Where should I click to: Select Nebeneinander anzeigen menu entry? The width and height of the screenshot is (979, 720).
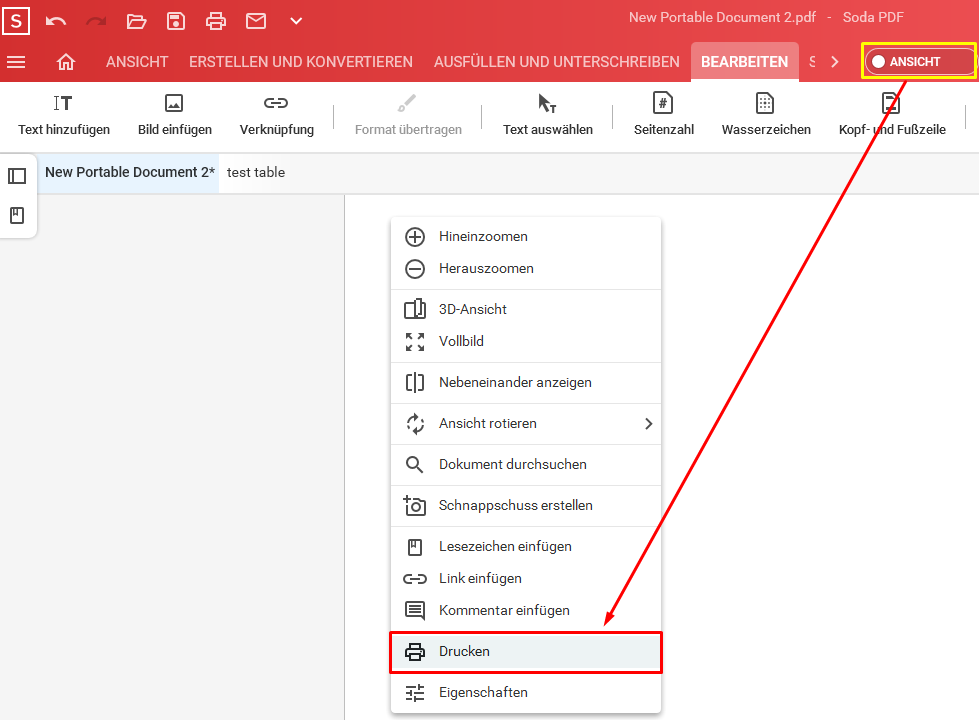pyautogui.click(x=526, y=382)
